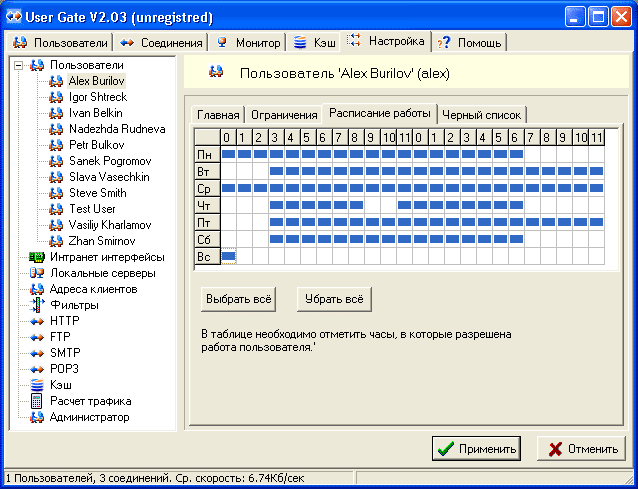Click the Кэш database icon in tree
The image size is (638, 489).
click(x=37, y=385)
